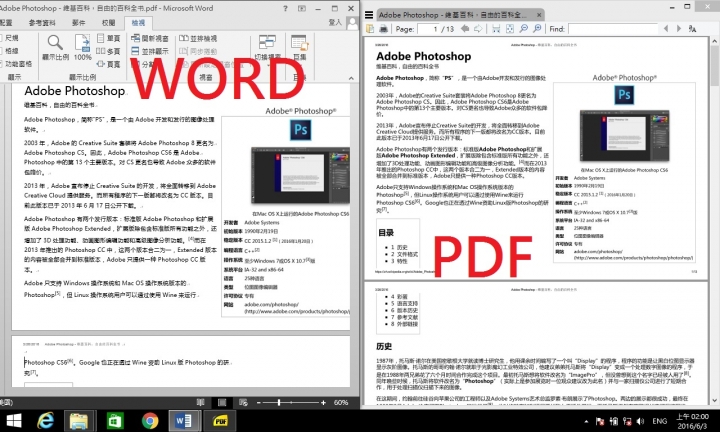720x432 pixels.
Task: Click zoom out magnifier in PDF viewer
Action: coord(523,29)
